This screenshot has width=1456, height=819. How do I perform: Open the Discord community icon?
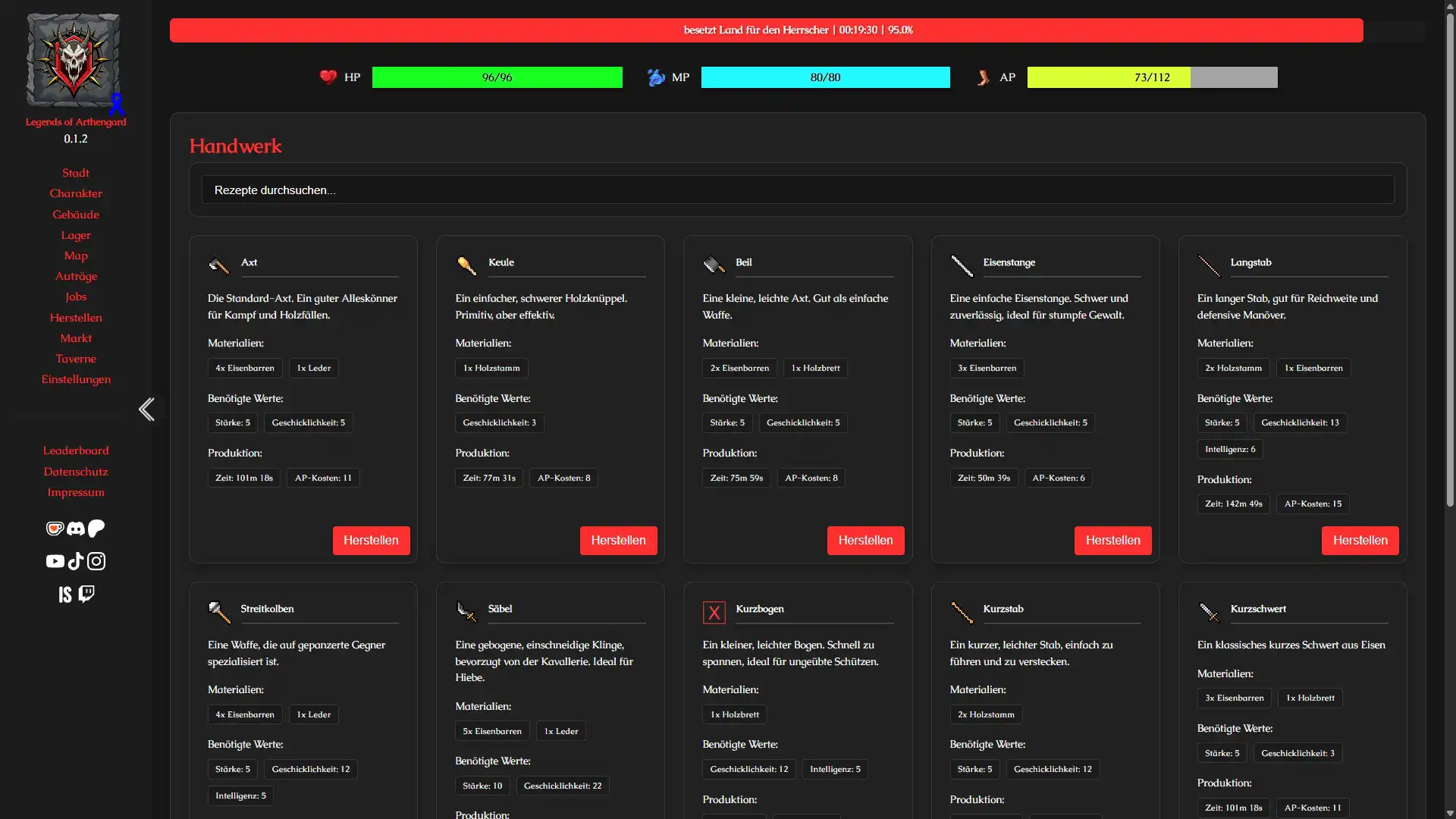click(x=75, y=529)
